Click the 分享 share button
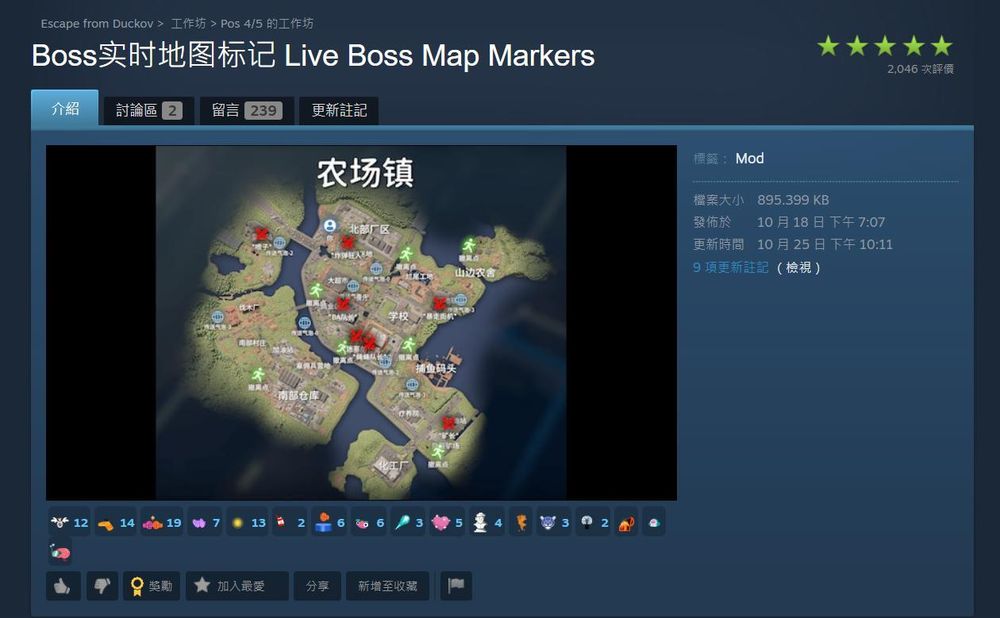The image size is (1000, 618). (x=317, y=585)
